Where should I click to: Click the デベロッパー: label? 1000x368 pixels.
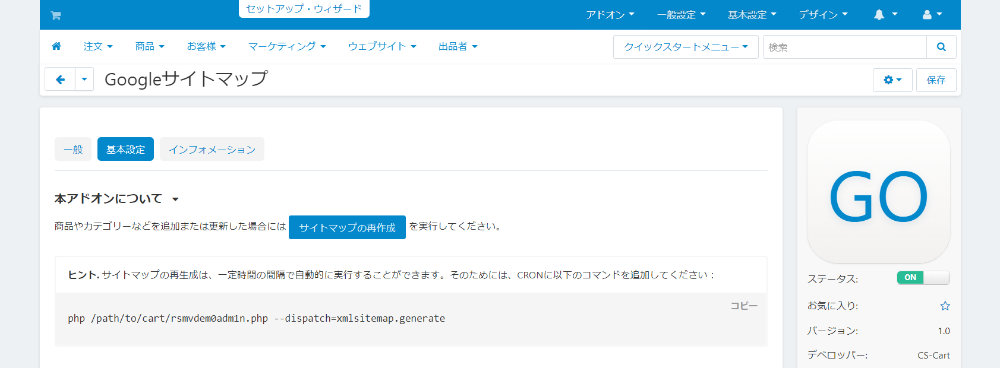837,356
